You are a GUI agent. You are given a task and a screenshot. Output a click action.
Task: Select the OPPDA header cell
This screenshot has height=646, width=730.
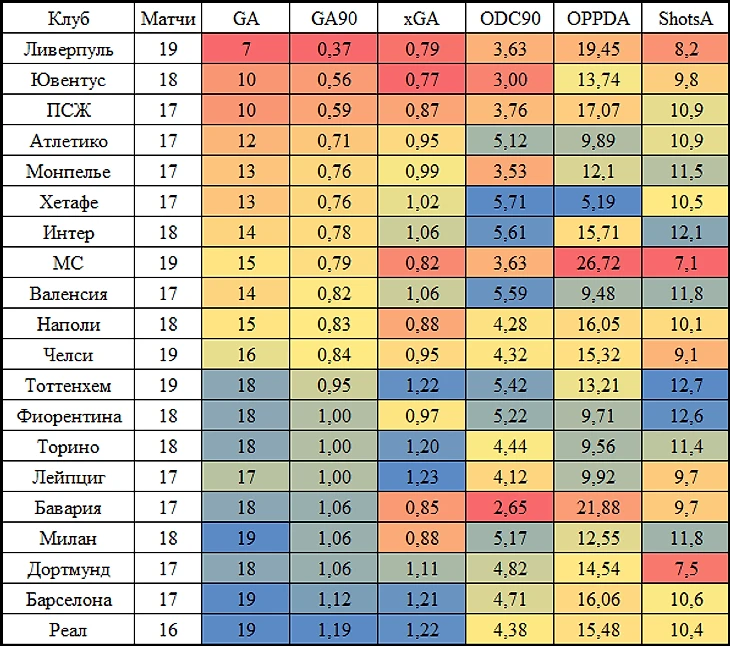(598, 18)
